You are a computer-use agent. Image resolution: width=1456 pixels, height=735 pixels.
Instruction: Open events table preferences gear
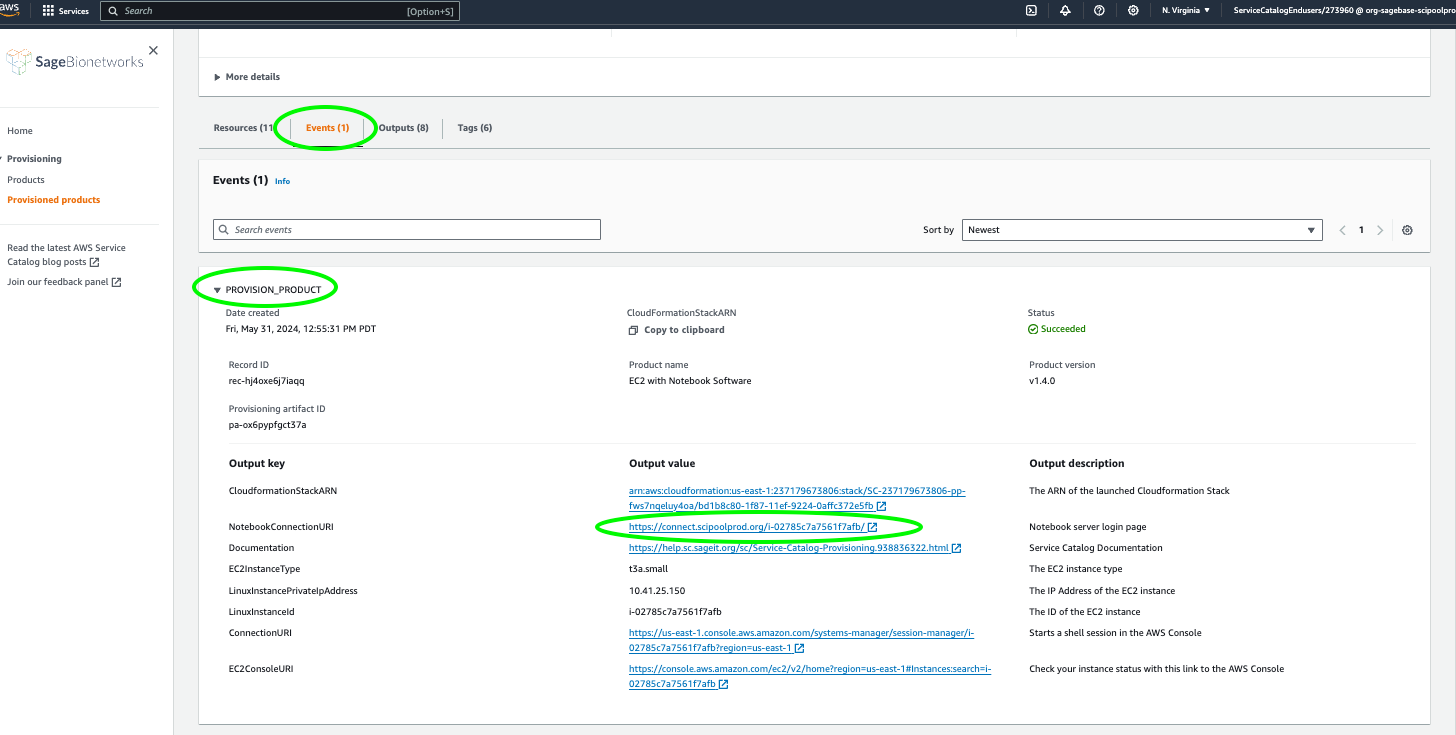(1407, 230)
